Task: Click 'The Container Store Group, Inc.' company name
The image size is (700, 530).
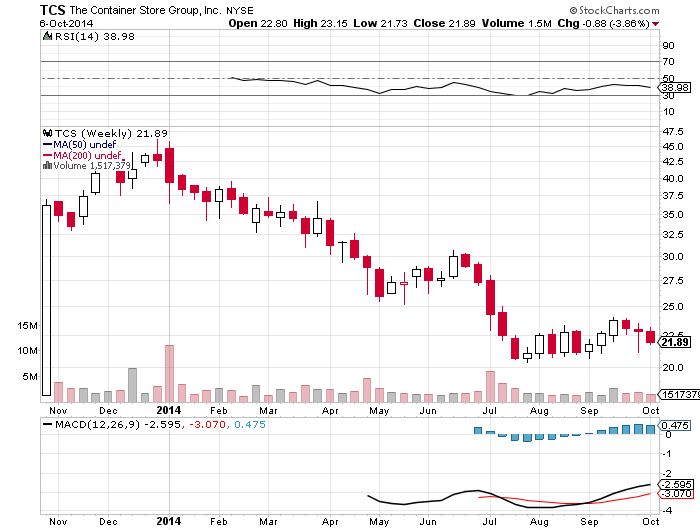Action: 146,10
